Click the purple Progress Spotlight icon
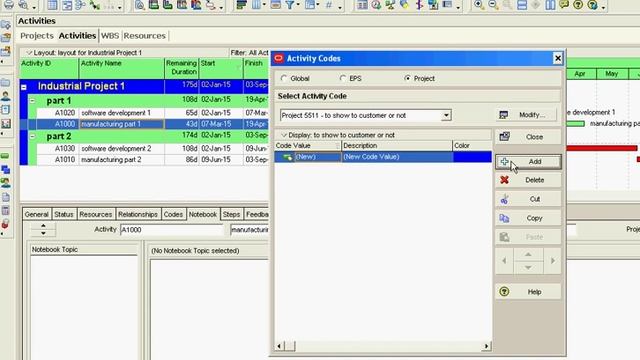The height and width of the screenshot is (360, 640). click(x=419, y=5)
